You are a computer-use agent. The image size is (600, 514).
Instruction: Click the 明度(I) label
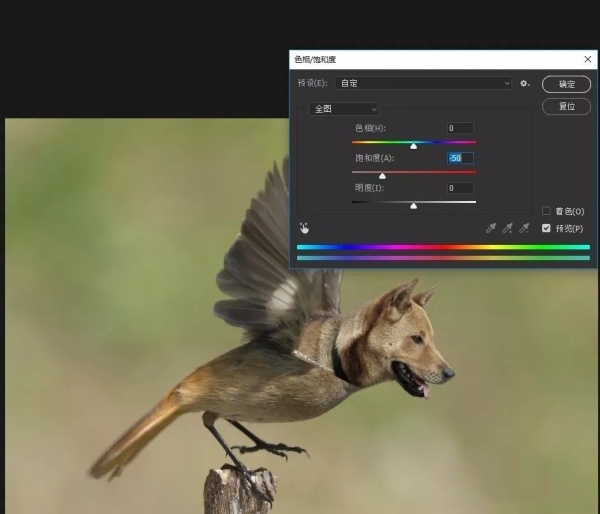[x=369, y=188]
